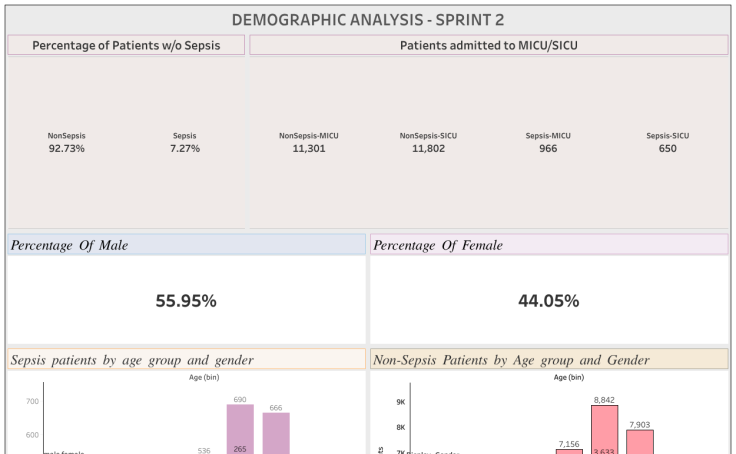Image resolution: width=736 pixels, height=454 pixels.
Task: Select the Sepsis patients by age group title
Action: tap(186, 360)
